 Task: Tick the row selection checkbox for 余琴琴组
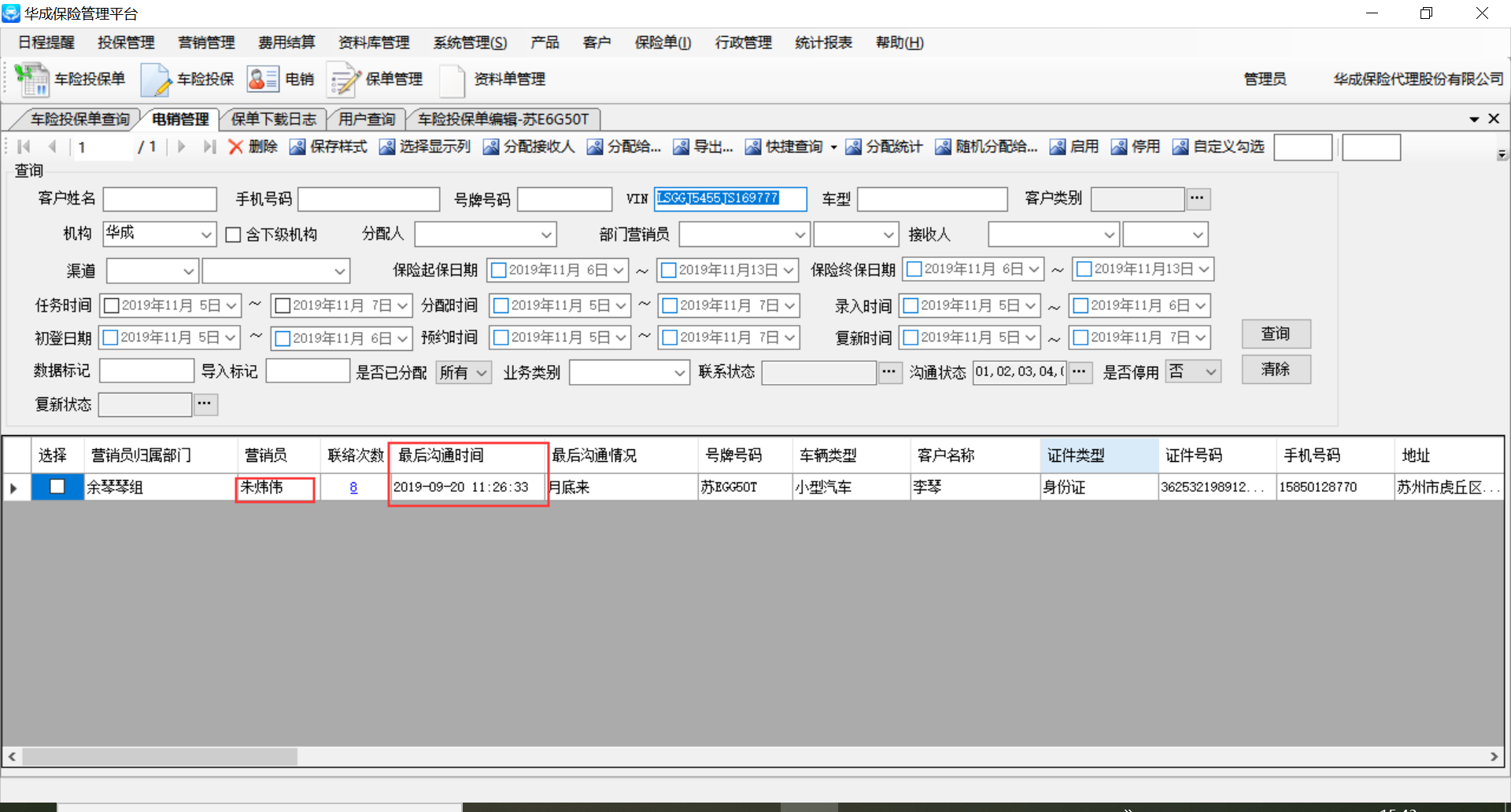click(x=57, y=486)
